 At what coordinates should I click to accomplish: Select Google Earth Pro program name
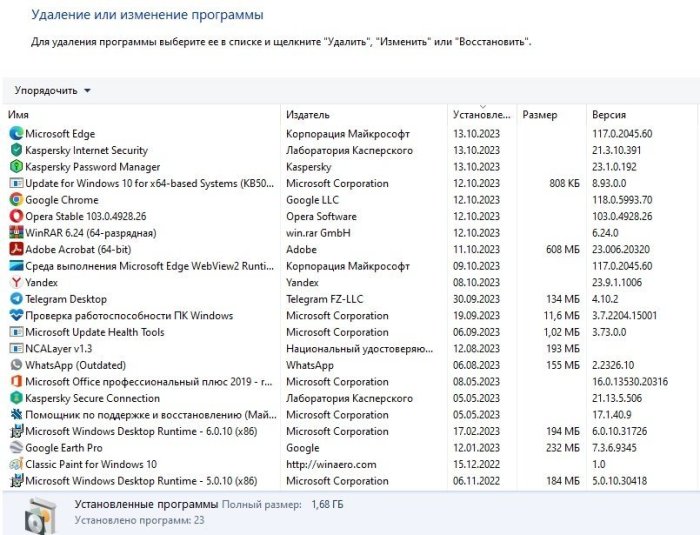(64, 447)
